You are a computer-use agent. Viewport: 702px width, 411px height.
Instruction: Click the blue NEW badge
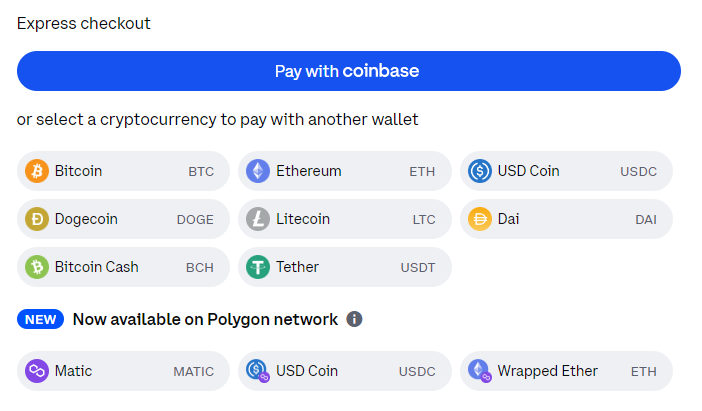click(40, 319)
